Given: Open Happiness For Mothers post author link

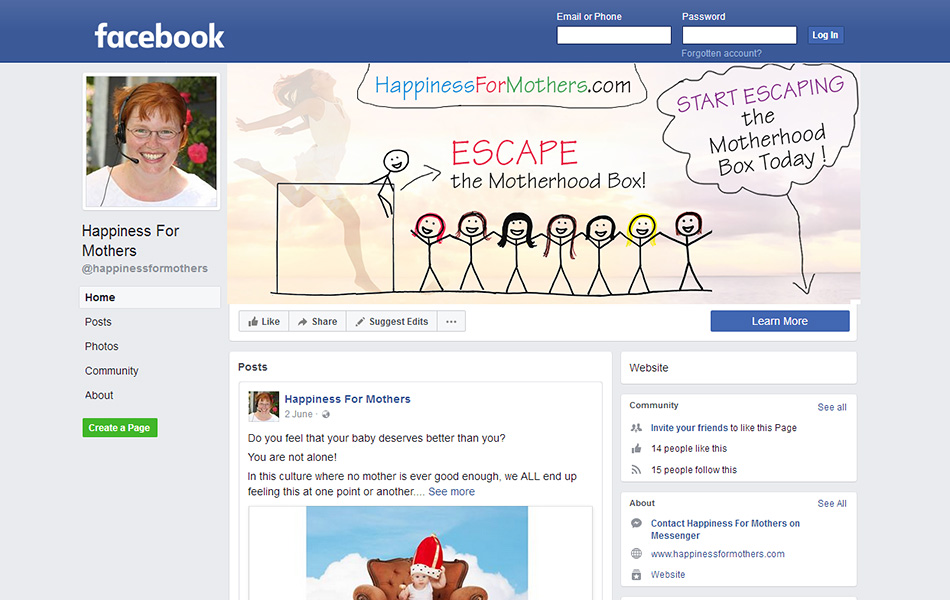Looking at the screenshot, I should point(348,399).
